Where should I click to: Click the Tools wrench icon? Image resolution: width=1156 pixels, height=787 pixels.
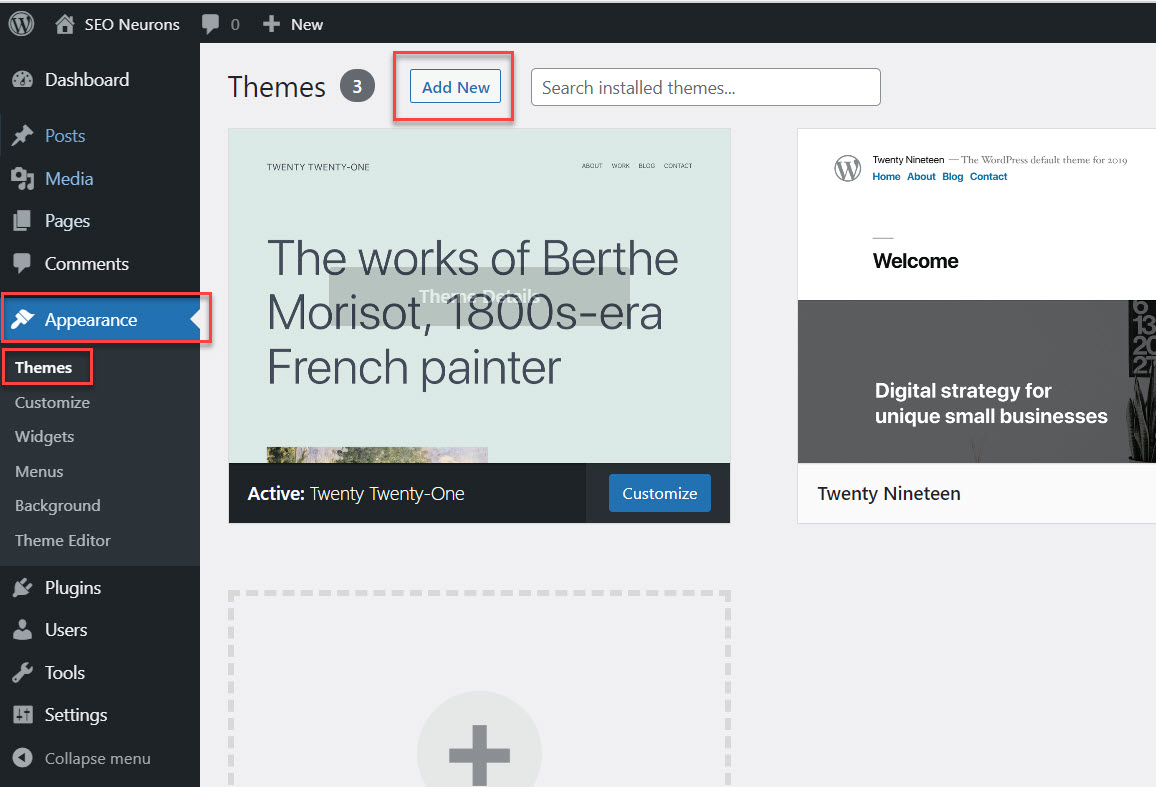[x=23, y=672]
